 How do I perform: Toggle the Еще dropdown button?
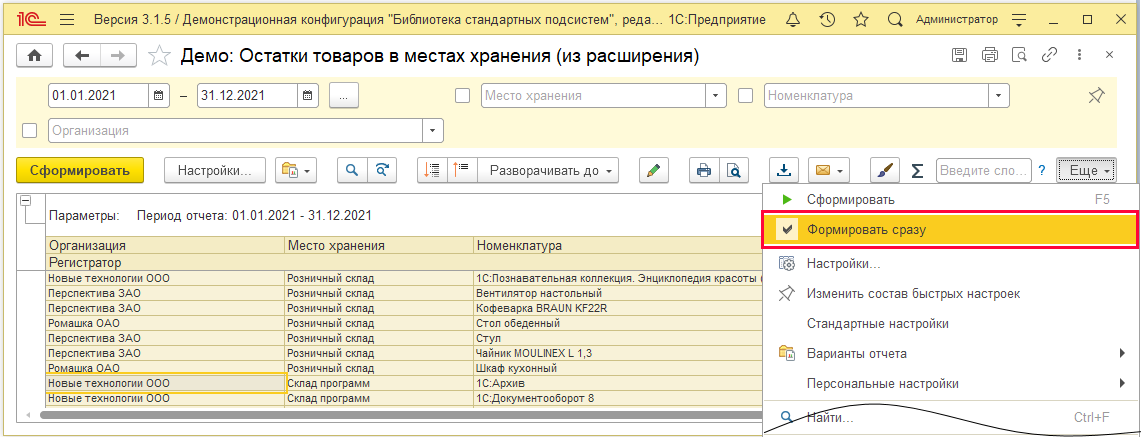(1086, 170)
